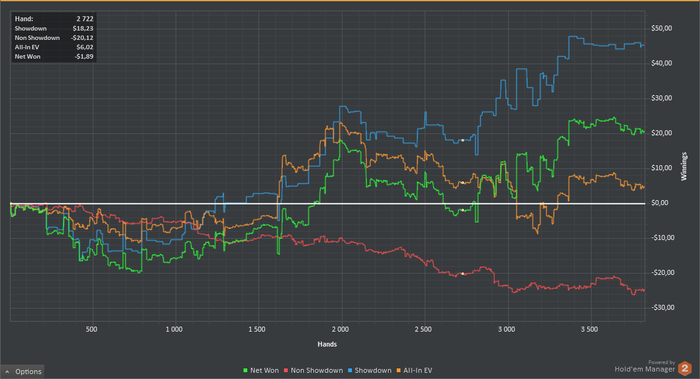
Task: Click the -$30,00 axis label
Action: pyautogui.click(x=662, y=307)
